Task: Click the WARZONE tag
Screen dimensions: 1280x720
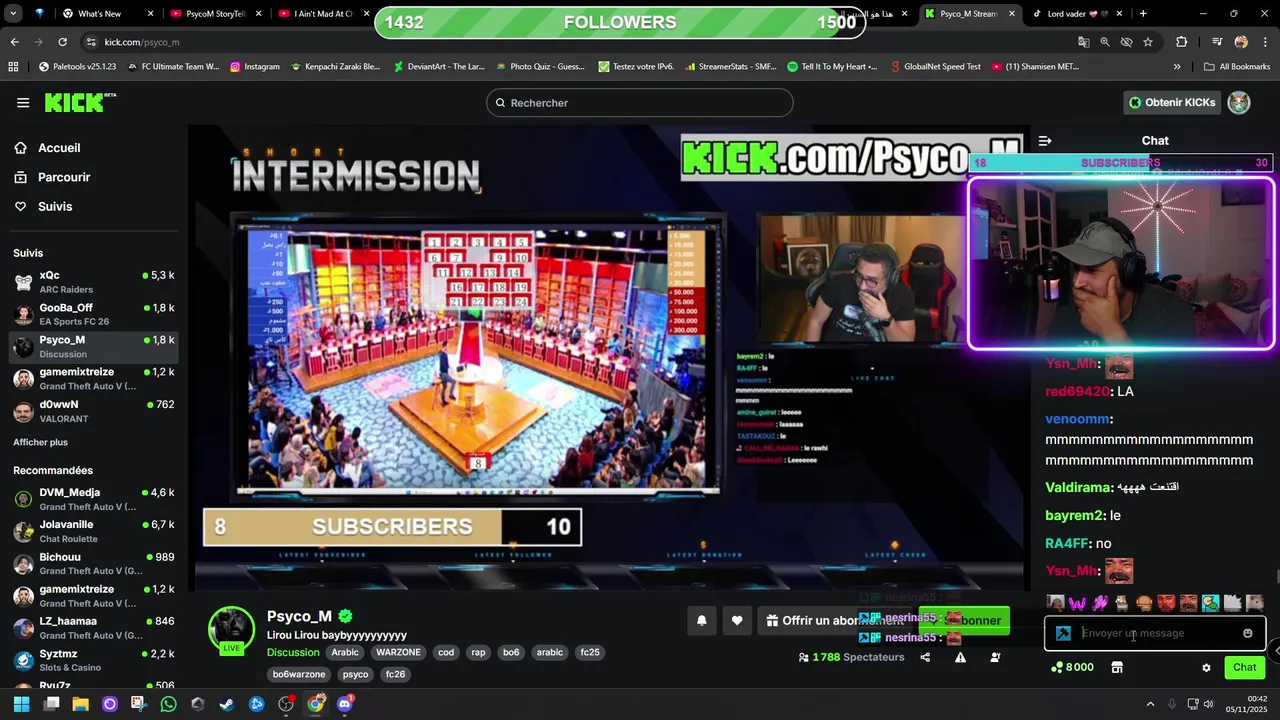Action: click(x=398, y=652)
